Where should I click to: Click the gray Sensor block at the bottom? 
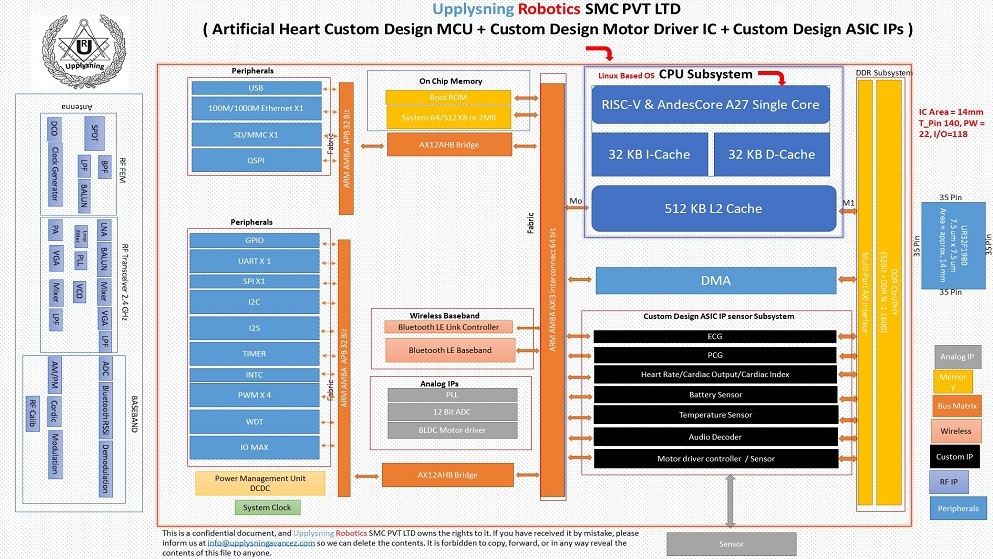pyautogui.click(x=731, y=544)
